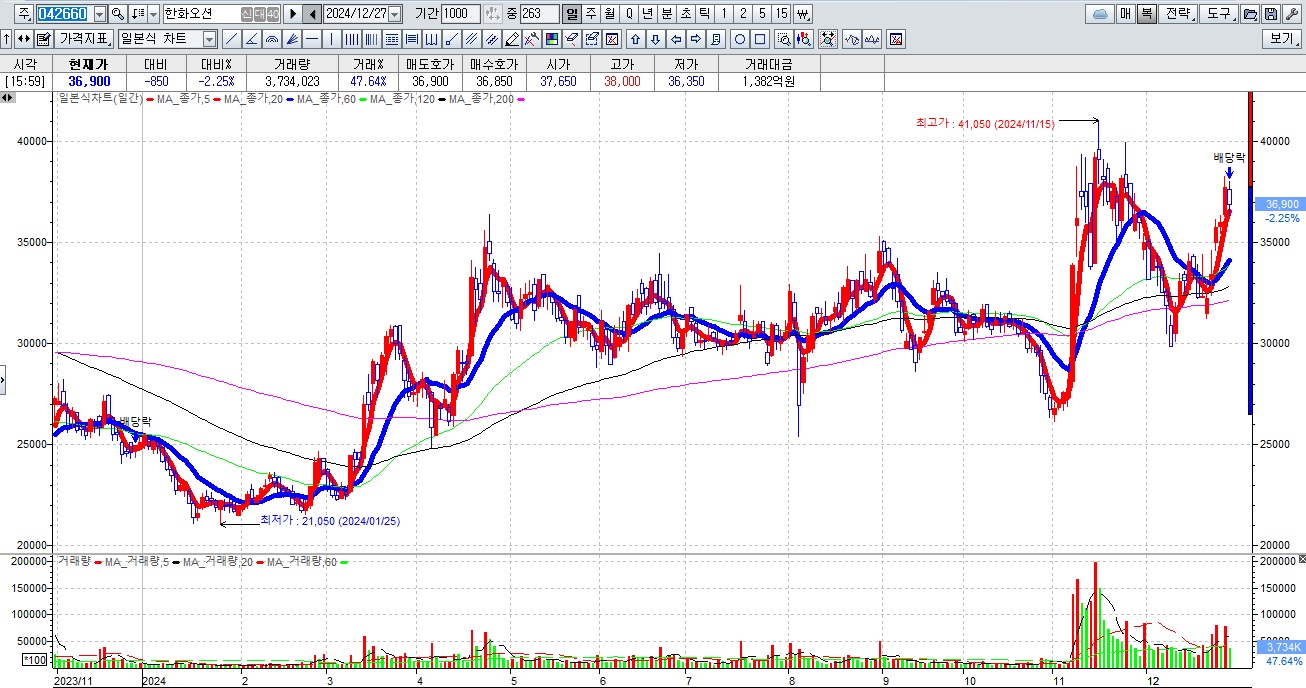Open the wrench settings icon

click(x=1293, y=14)
